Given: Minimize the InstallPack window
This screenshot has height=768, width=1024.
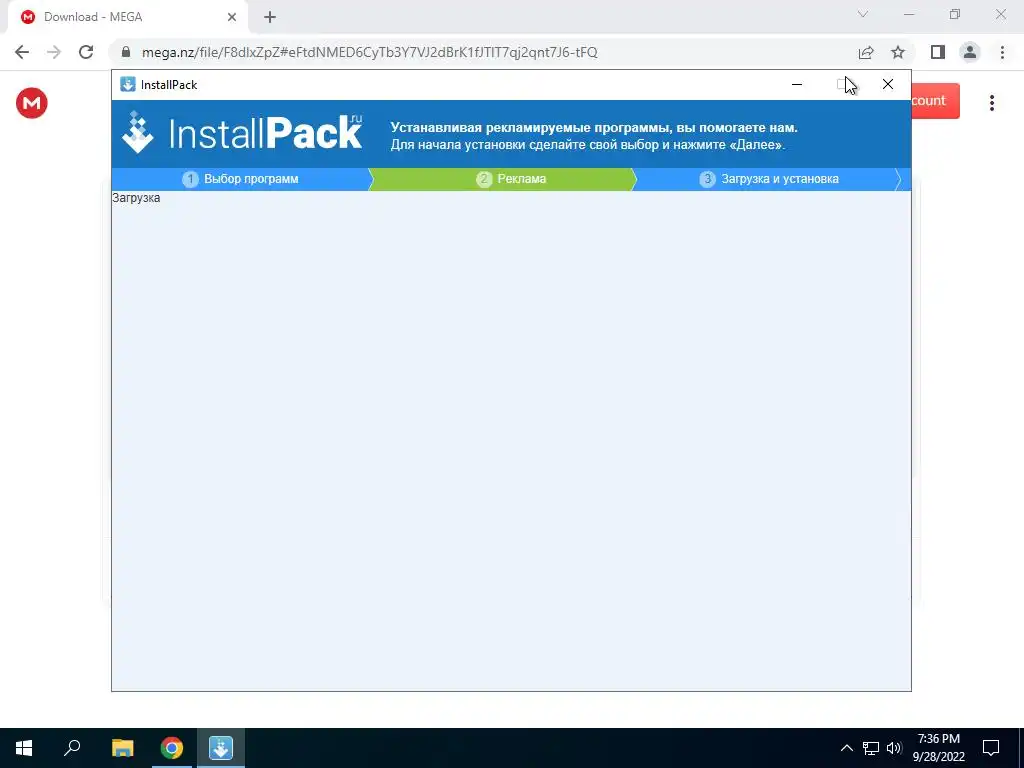Looking at the screenshot, I should 797,84.
